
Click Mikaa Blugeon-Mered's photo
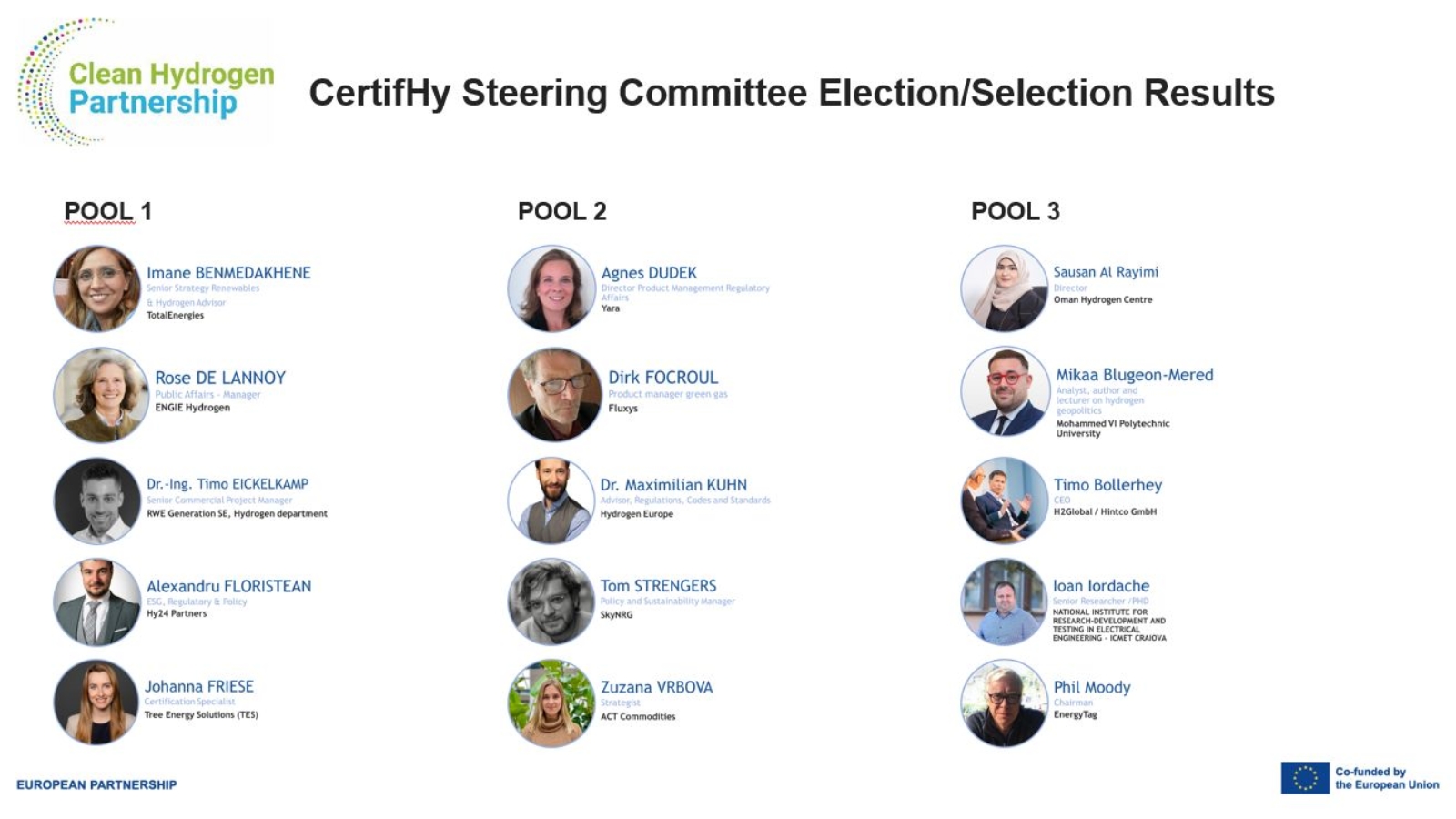pyautogui.click(x=1005, y=391)
